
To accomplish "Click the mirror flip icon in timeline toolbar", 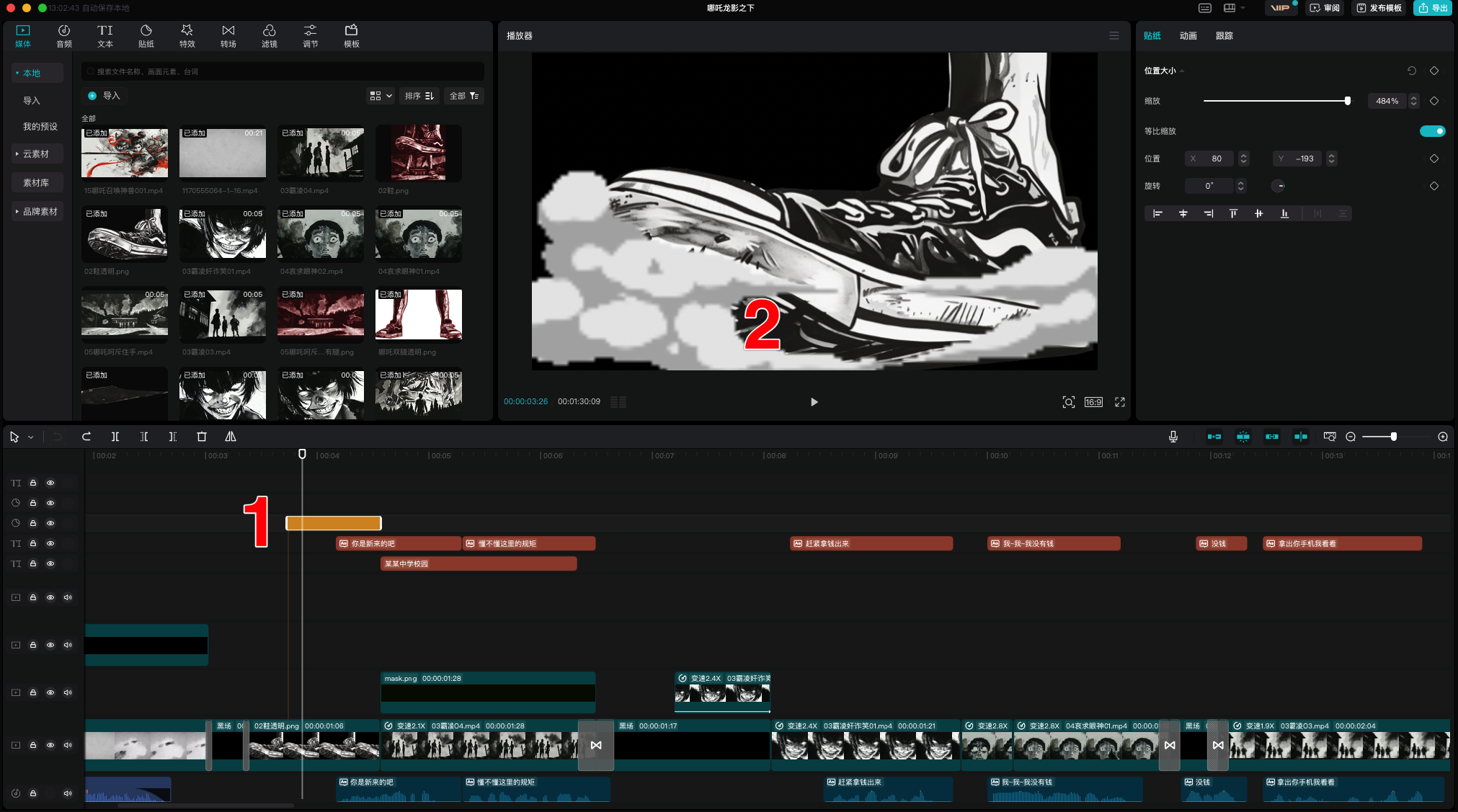I will 231,437.
